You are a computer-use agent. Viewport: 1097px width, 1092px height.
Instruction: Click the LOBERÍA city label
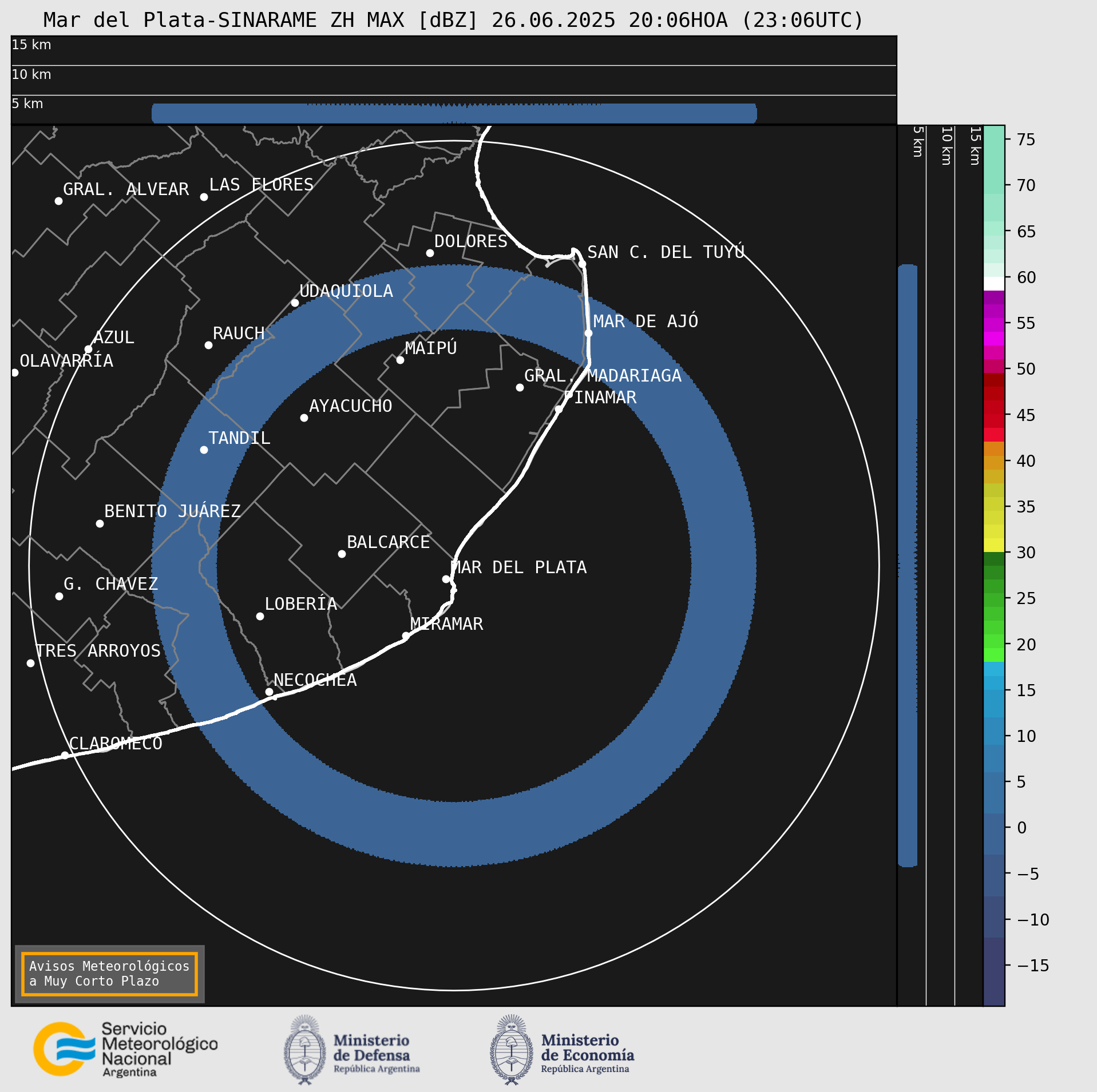pyautogui.click(x=300, y=603)
